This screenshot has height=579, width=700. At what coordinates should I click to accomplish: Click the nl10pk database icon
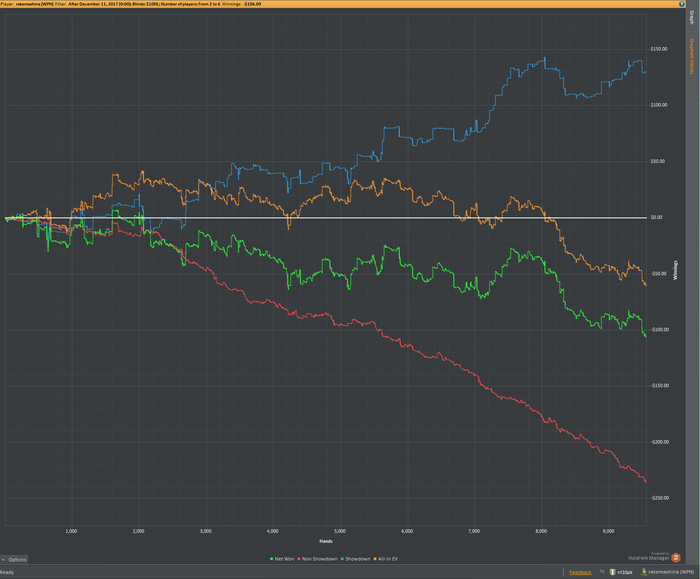point(612,572)
